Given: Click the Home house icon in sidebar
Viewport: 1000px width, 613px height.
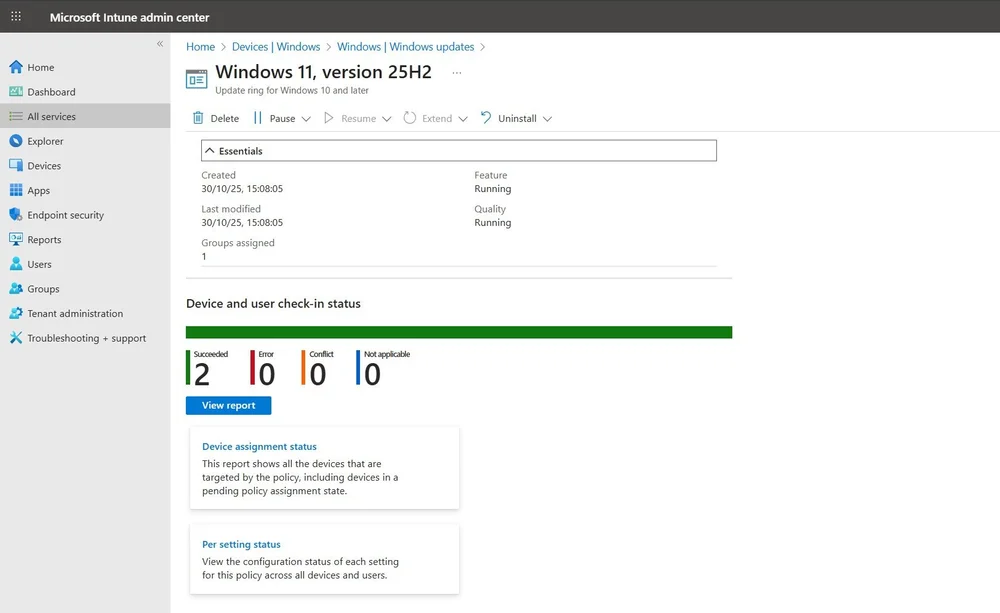Looking at the screenshot, I should point(16,67).
